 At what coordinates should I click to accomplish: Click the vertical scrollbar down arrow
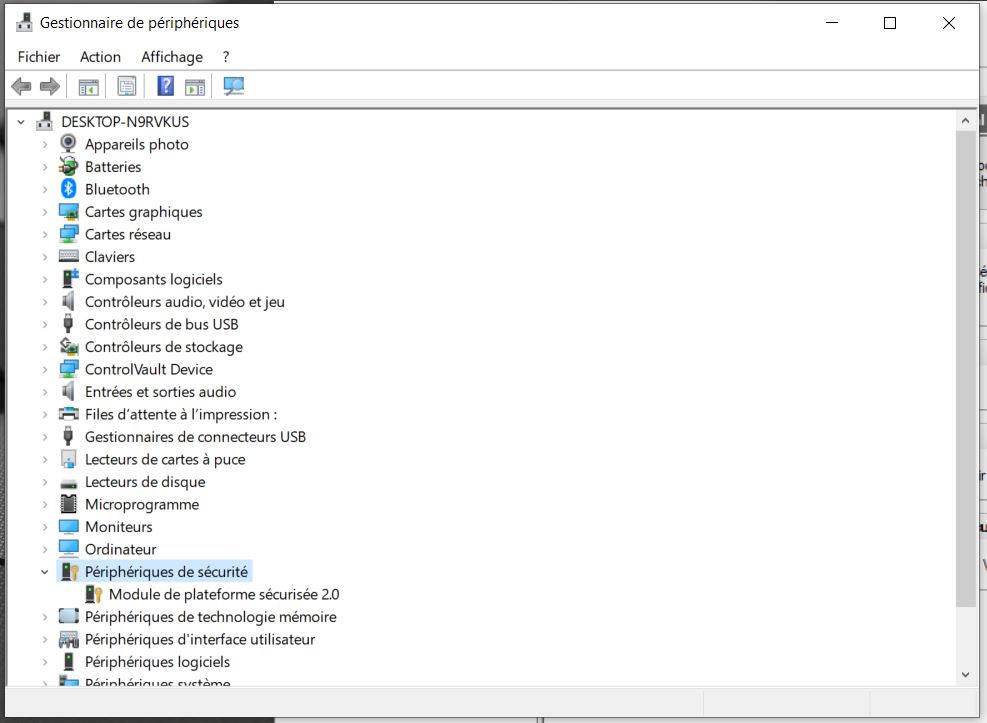[965, 675]
